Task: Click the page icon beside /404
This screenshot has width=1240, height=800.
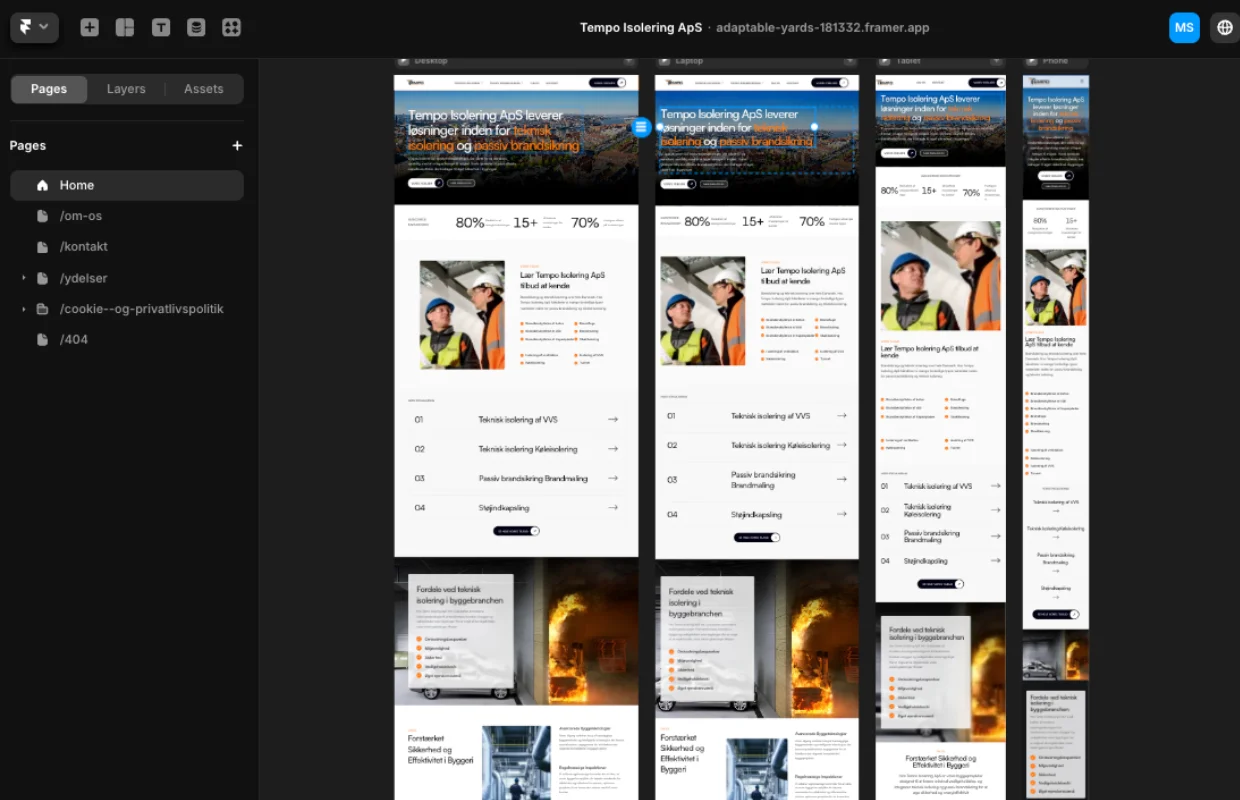Action: 42,340
